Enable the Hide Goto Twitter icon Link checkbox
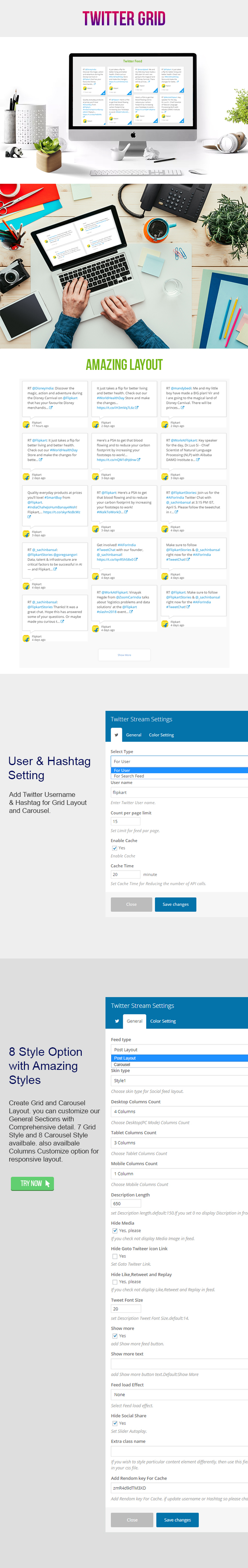The height and width of the screenshot is (1568, 248). (115, 1256)
